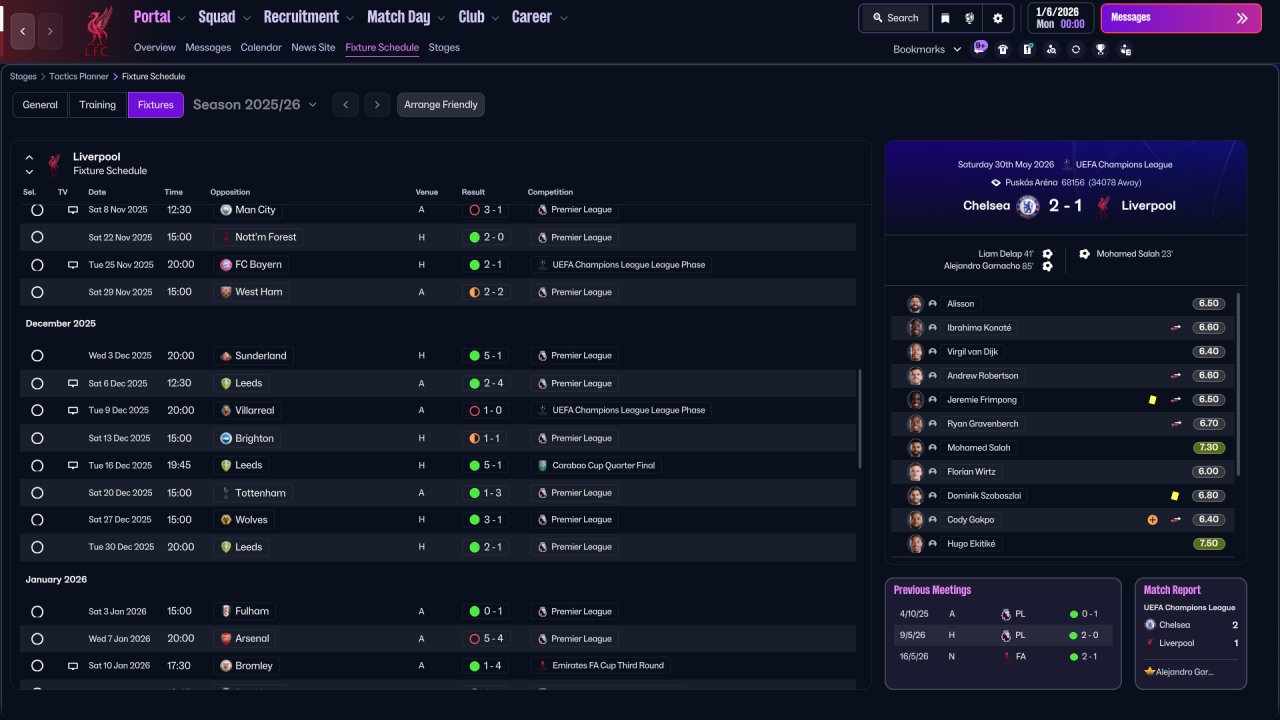Switch to the Training tab
This screenshot has height=720, width=1280.
tap(98, 105)
